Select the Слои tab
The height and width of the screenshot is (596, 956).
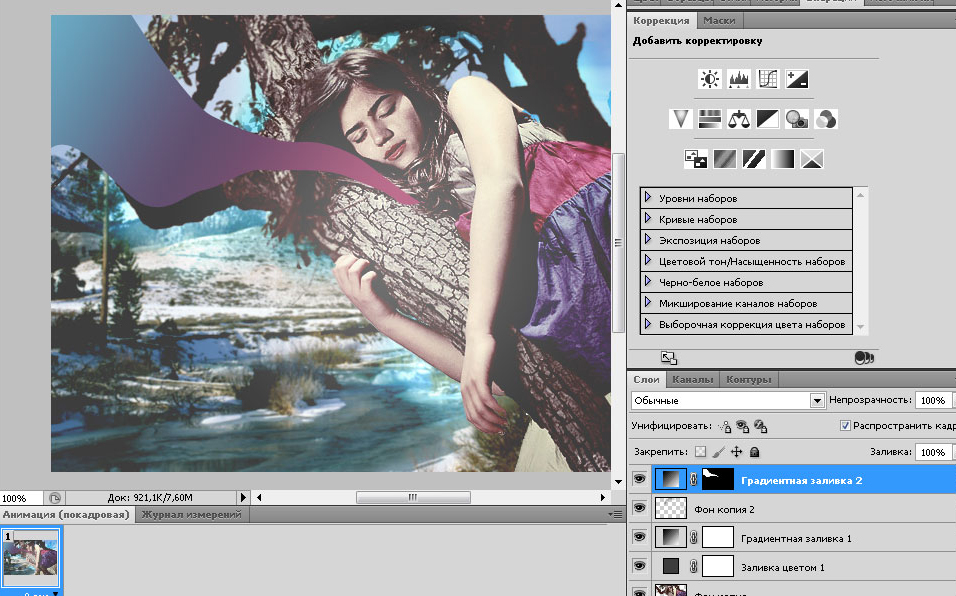646,379
